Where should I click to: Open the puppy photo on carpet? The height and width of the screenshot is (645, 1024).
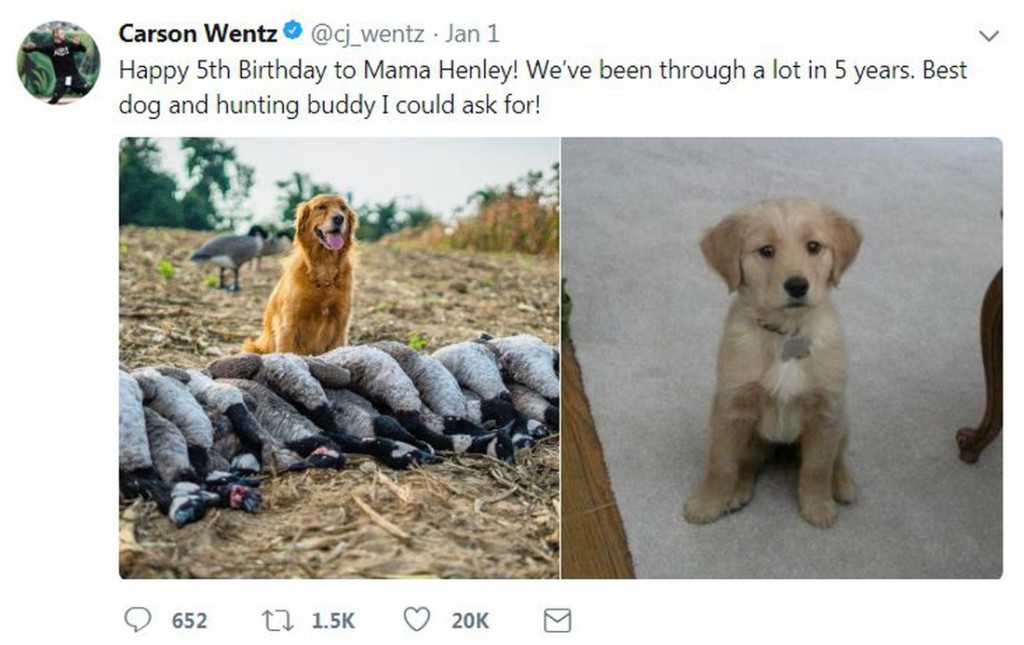tap(782, 358)
